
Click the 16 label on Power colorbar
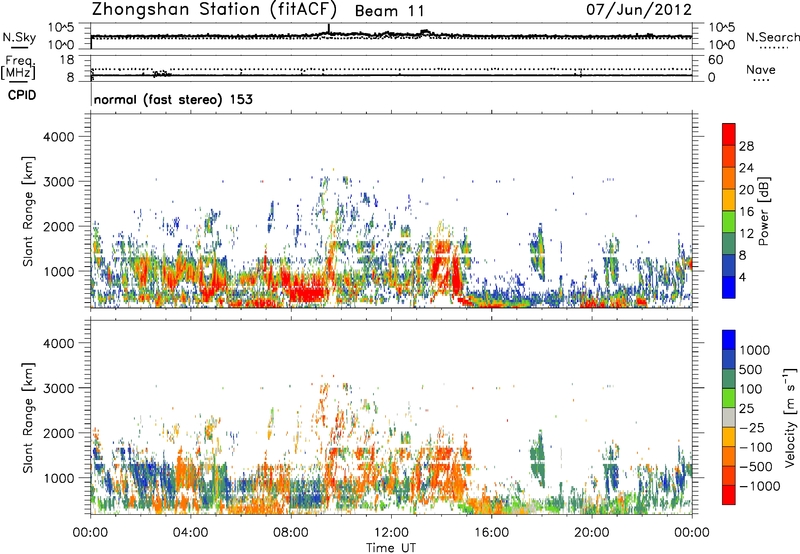tap(746, 211)
